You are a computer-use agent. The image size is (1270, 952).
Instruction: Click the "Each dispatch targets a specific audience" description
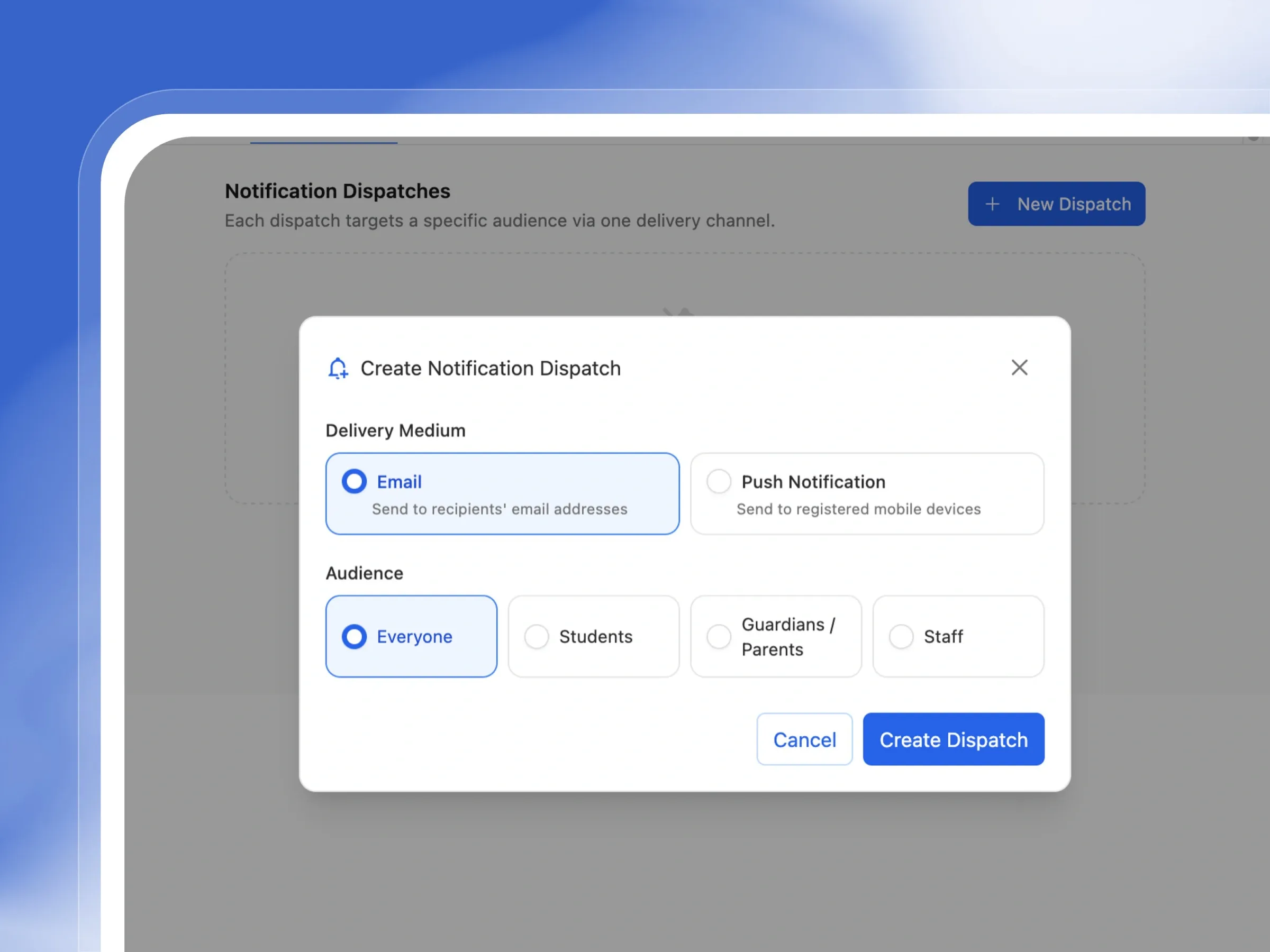[x=500, y=221]
